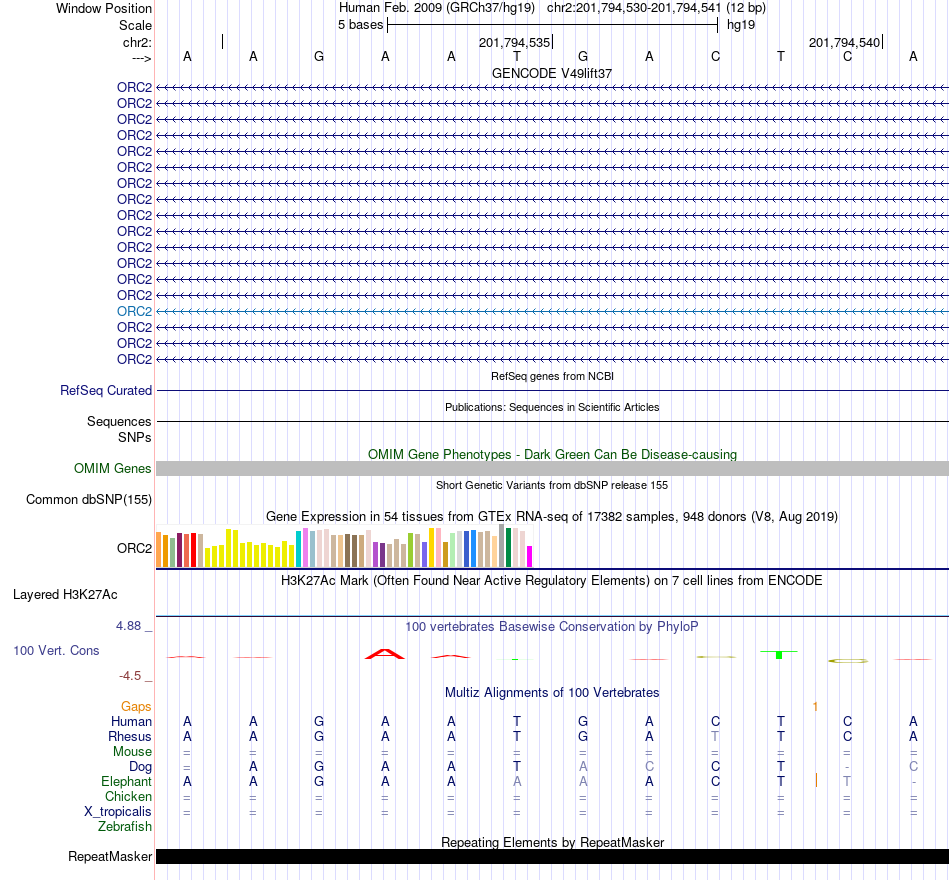Viewport: 950px width, 880px height.
Task: Click the Common dbSNP(155) track label
Action: [x=89, y=500]
